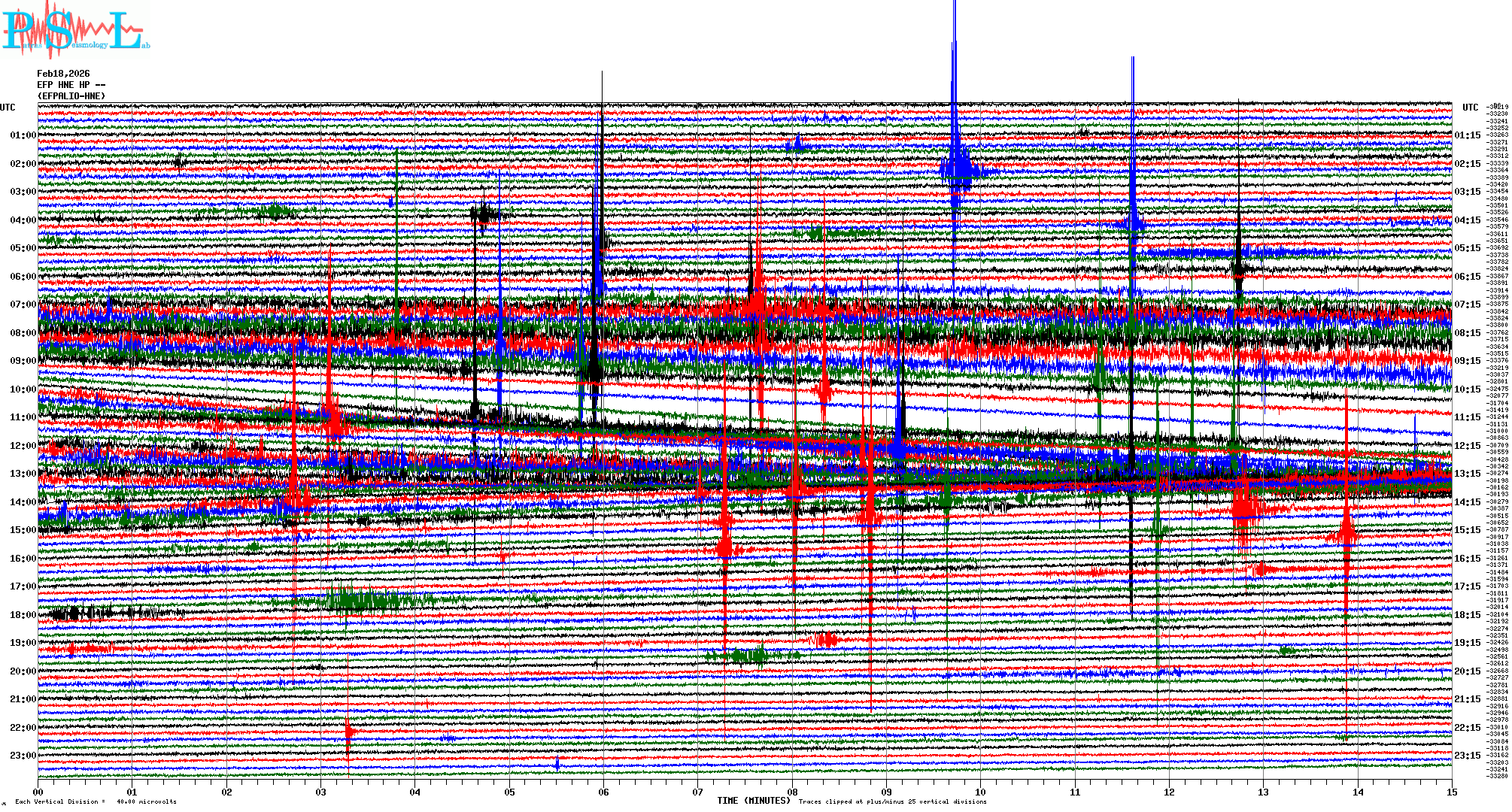
Task: Click the left UTC axis header
Action: click(x=8, y=108)
